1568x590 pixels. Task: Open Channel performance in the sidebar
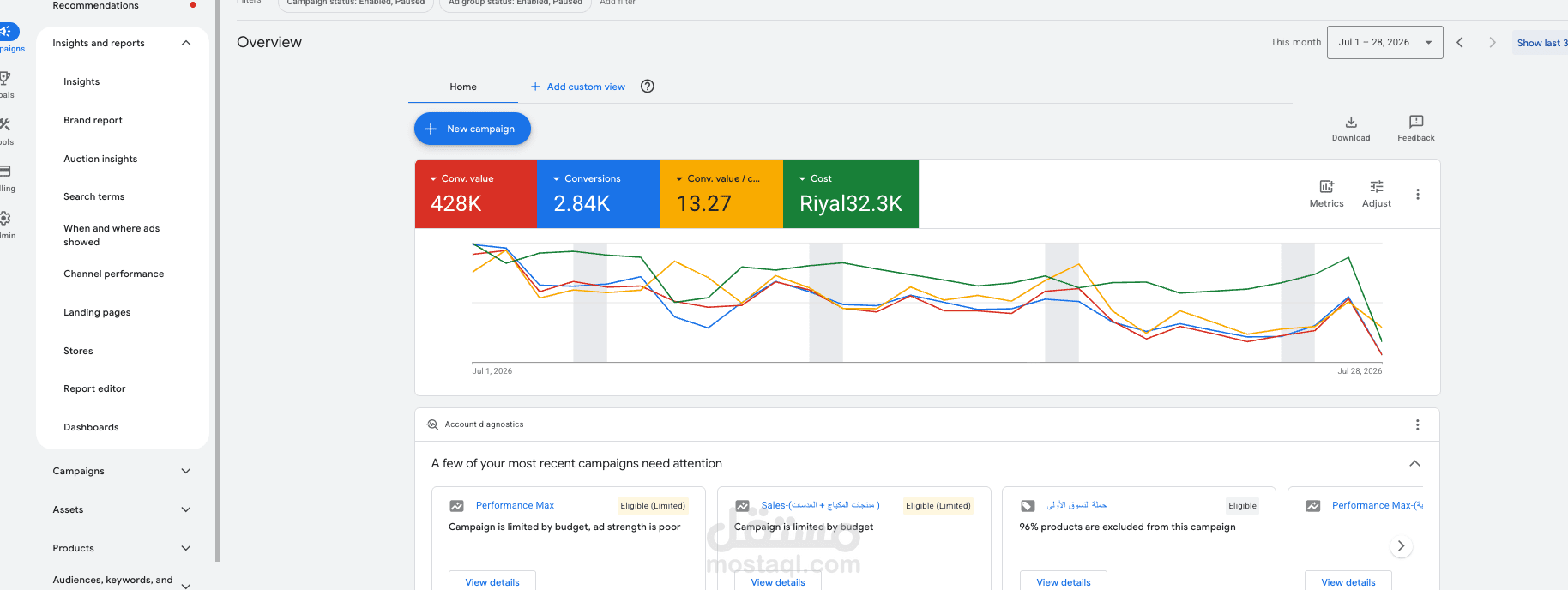click(113, 274)
